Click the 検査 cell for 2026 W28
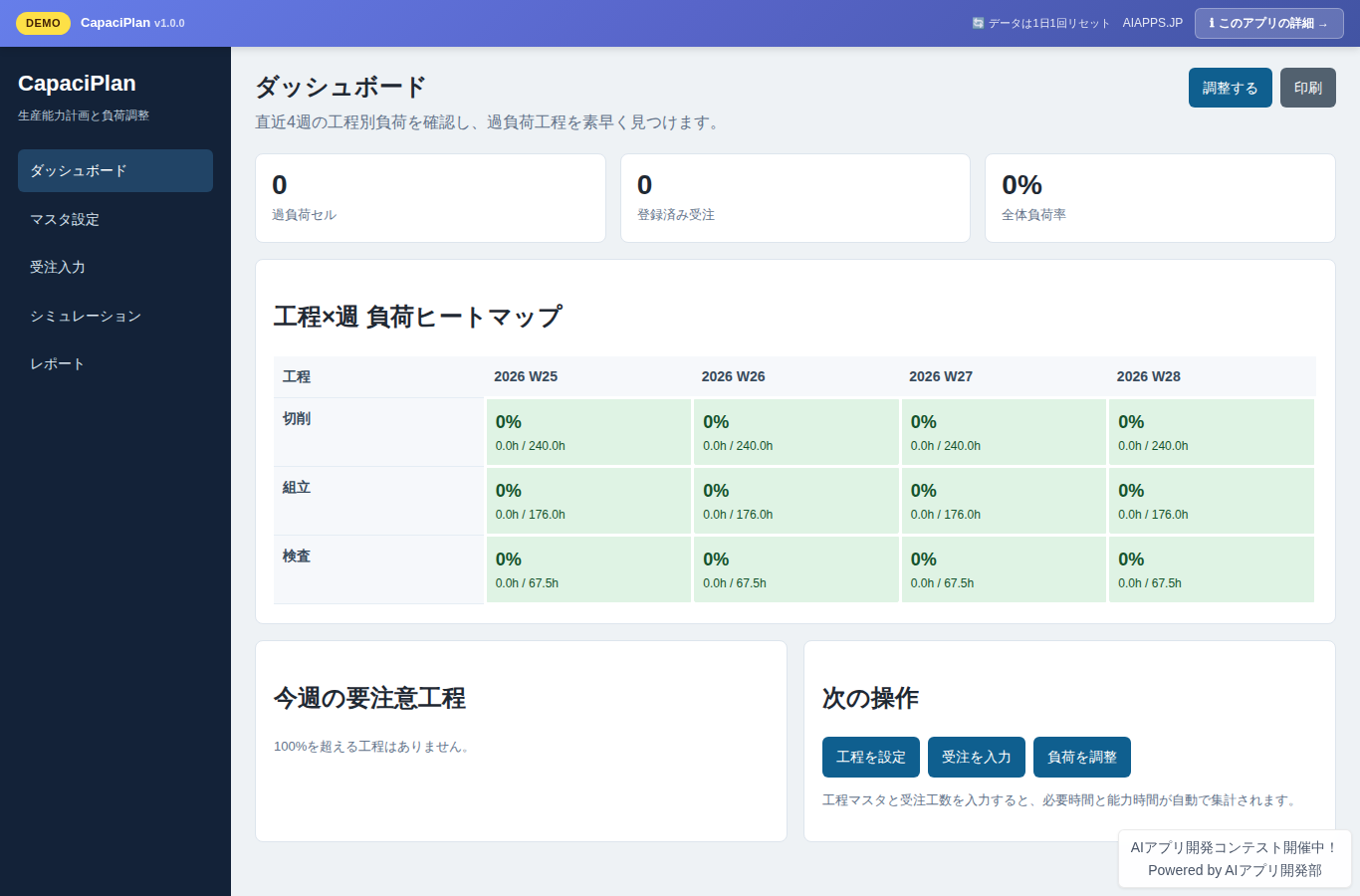Image resolution: width=1360 pixels, height=896 pixels. click(x=1212, y=569)
